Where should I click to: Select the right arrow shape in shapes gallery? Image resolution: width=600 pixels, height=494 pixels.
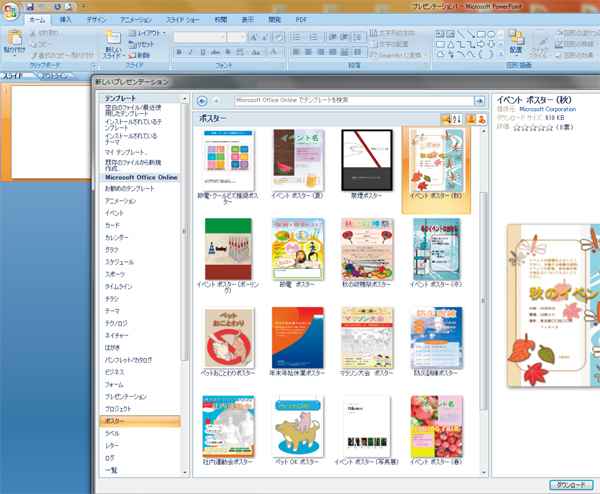(x=481, y=44)
